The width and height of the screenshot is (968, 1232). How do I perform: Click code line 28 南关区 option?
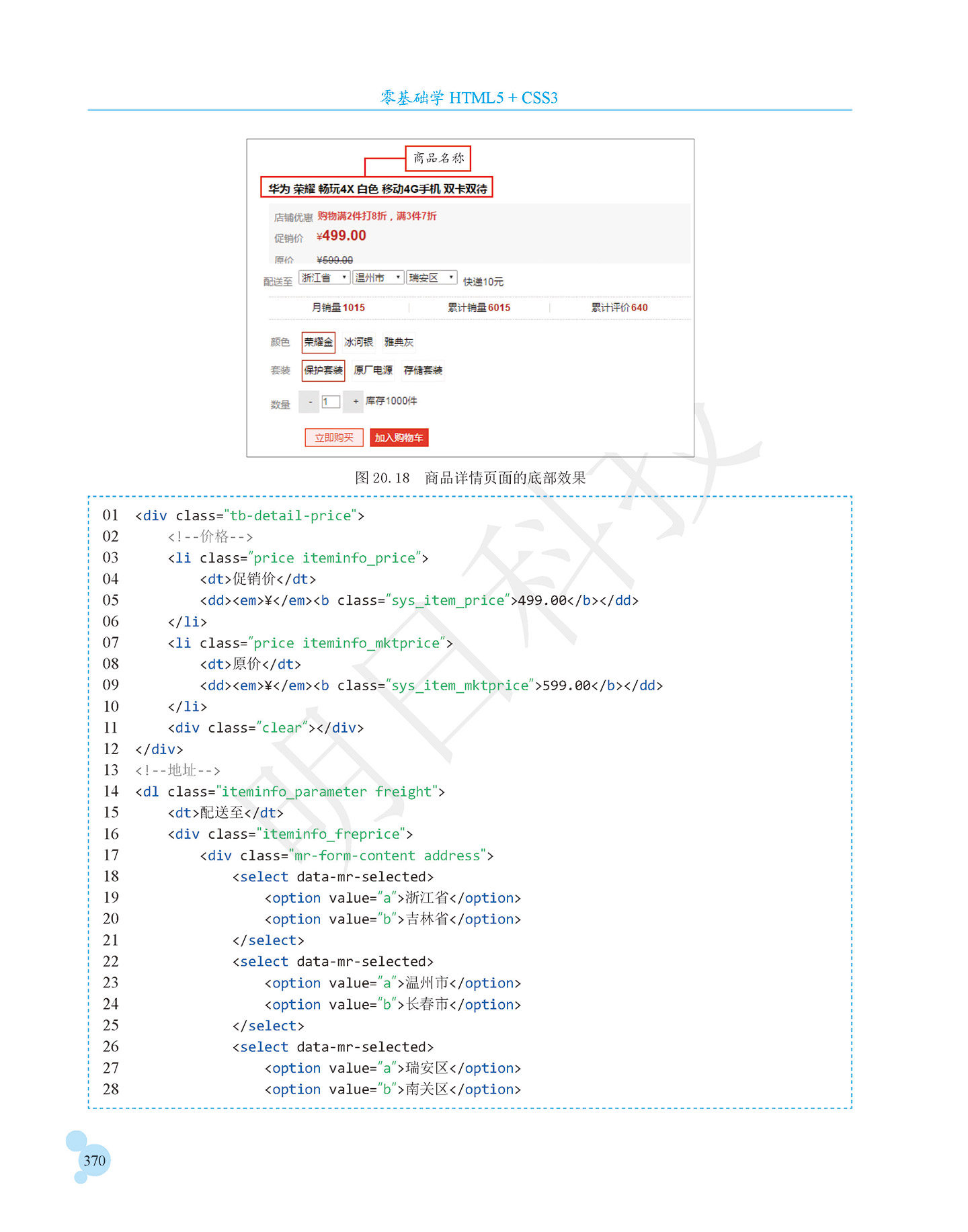click(x=393, y=1090)
